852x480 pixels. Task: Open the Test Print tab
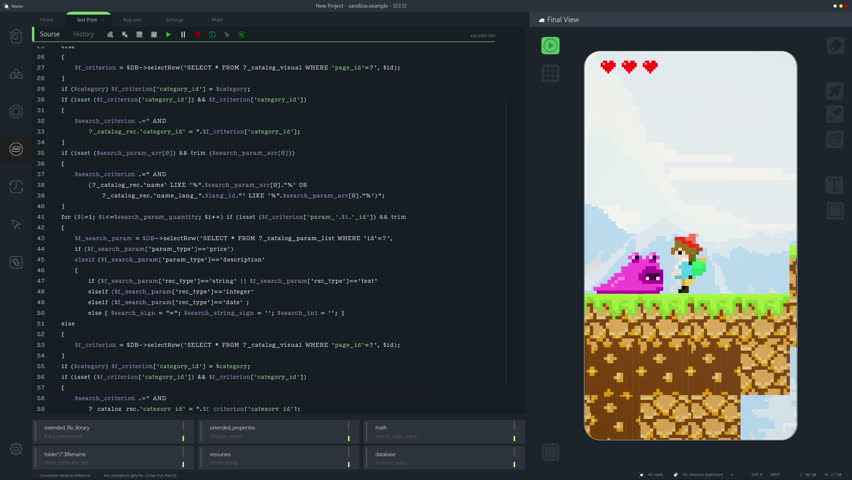(87, 19)
